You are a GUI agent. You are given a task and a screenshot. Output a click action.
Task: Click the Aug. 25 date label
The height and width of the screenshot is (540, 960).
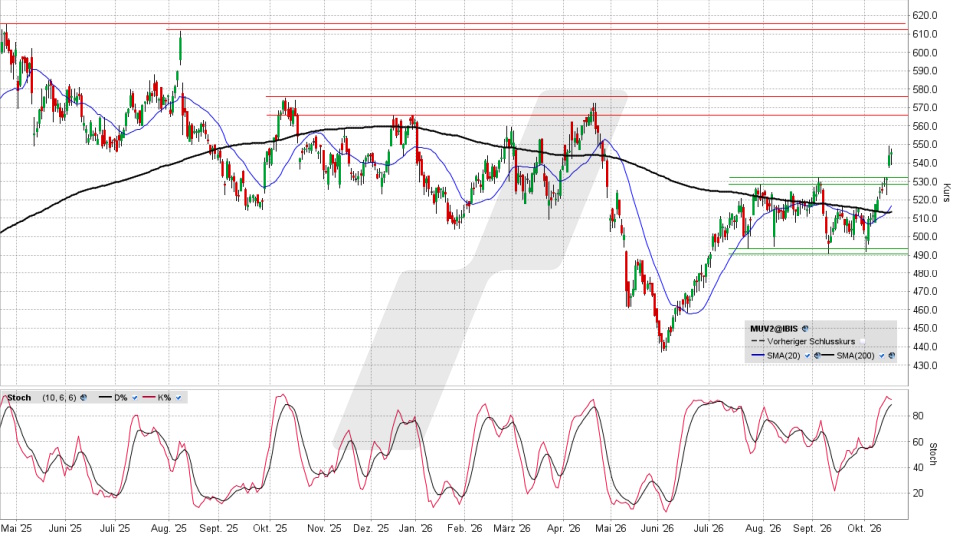tap(168, 528)
